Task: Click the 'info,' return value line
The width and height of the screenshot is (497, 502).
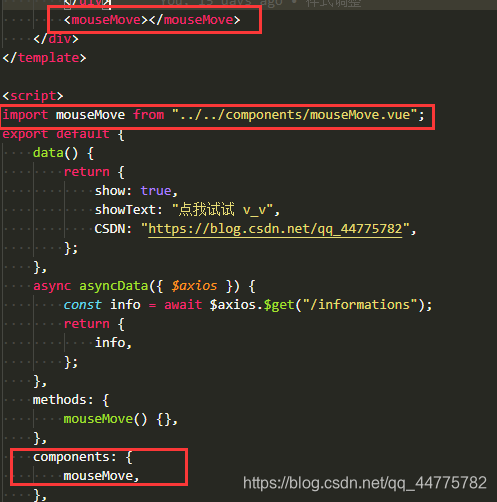Action: coord(113,343)
